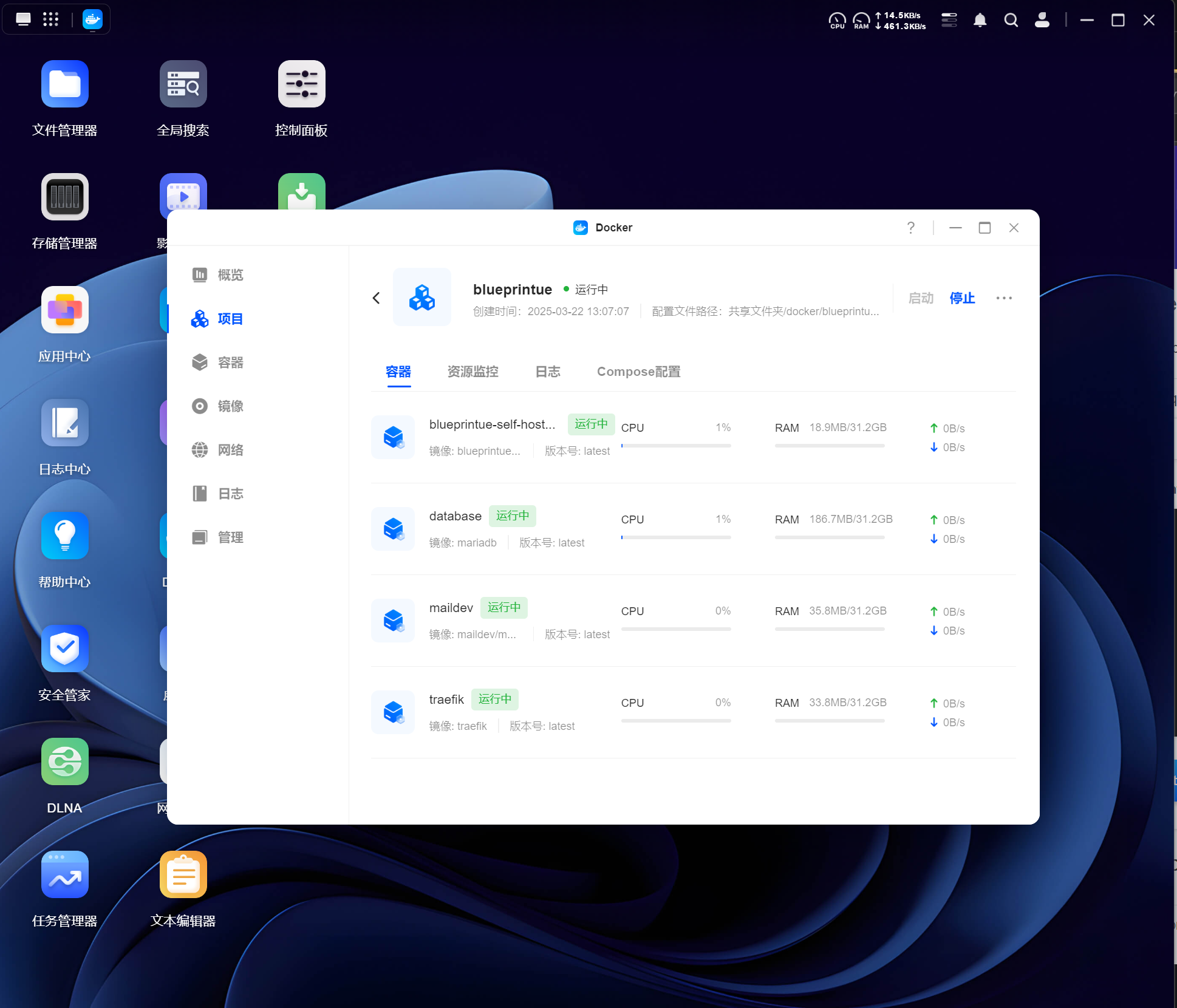Click the RAM gauge in the top bar
The width and height of the screenshot is (1177, 1008).
click(x=861, y=21)
